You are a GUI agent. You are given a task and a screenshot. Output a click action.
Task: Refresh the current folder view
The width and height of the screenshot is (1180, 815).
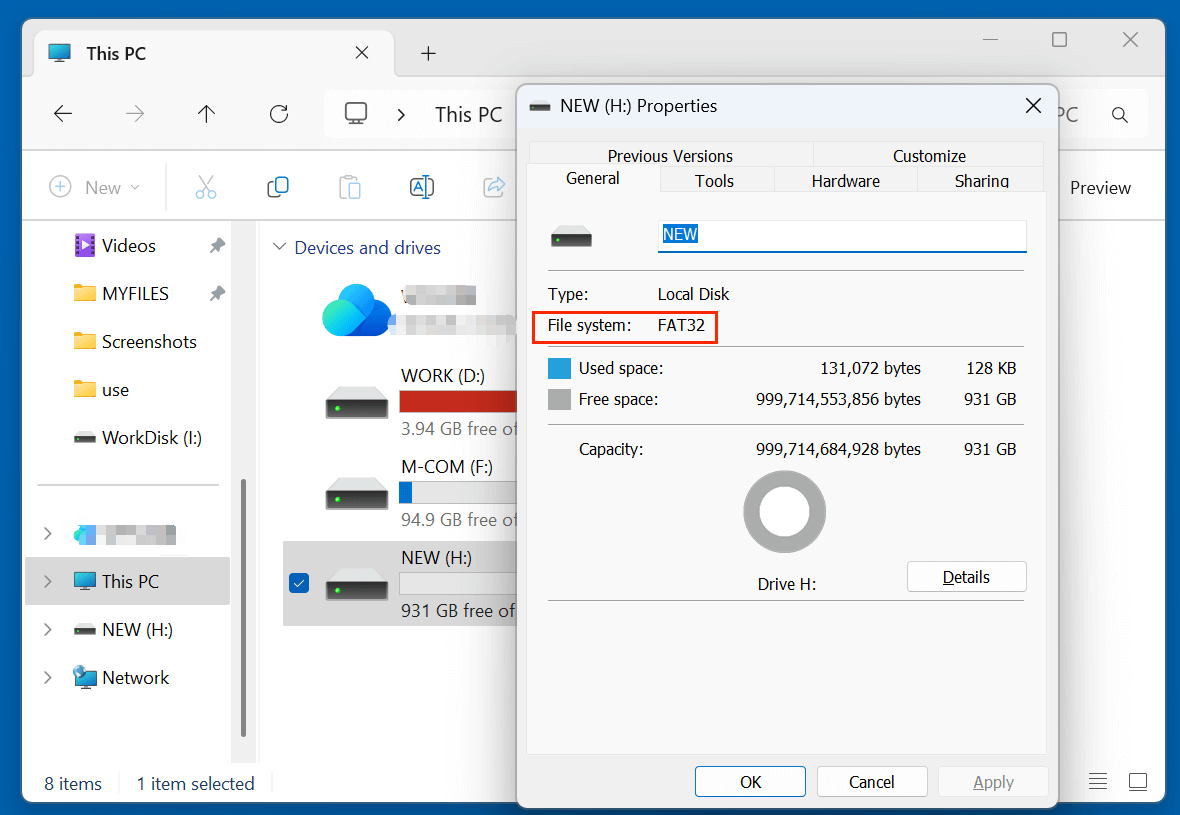click(x=278, y=114)
